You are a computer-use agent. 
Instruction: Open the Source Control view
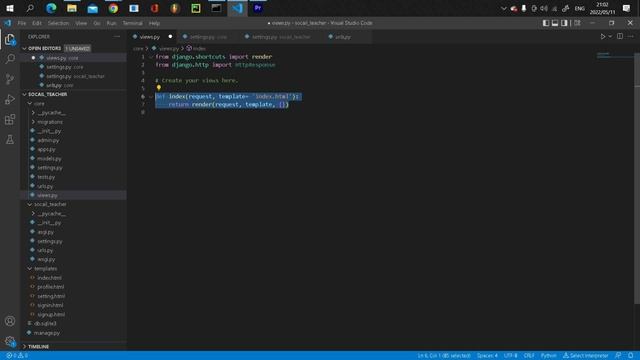(10, 79)
